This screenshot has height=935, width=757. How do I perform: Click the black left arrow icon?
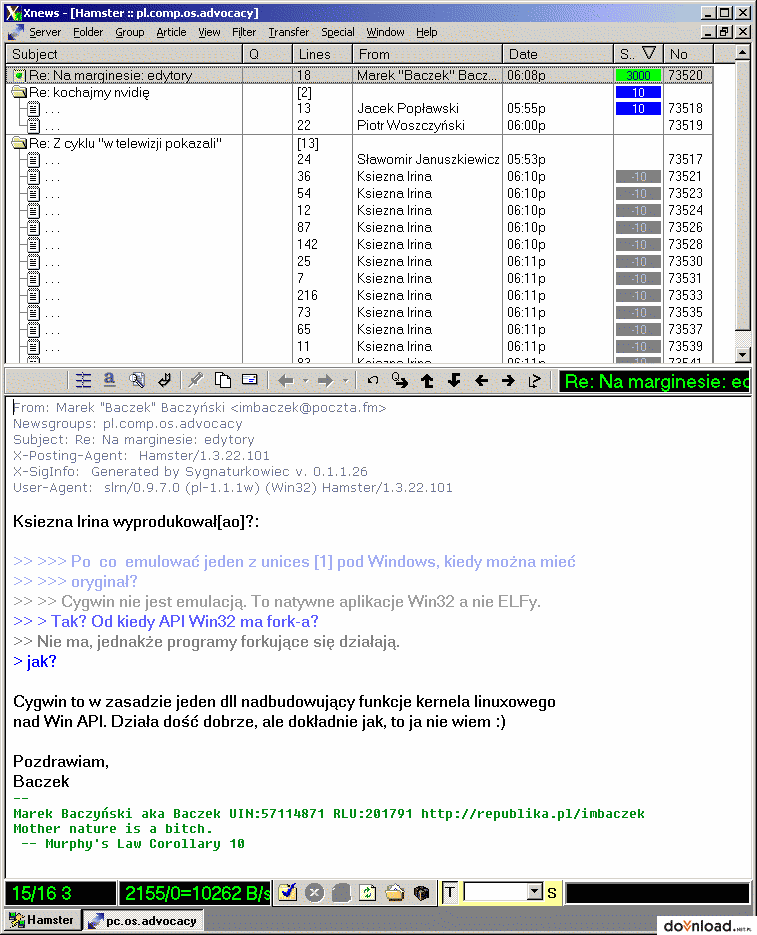point(481,380)
